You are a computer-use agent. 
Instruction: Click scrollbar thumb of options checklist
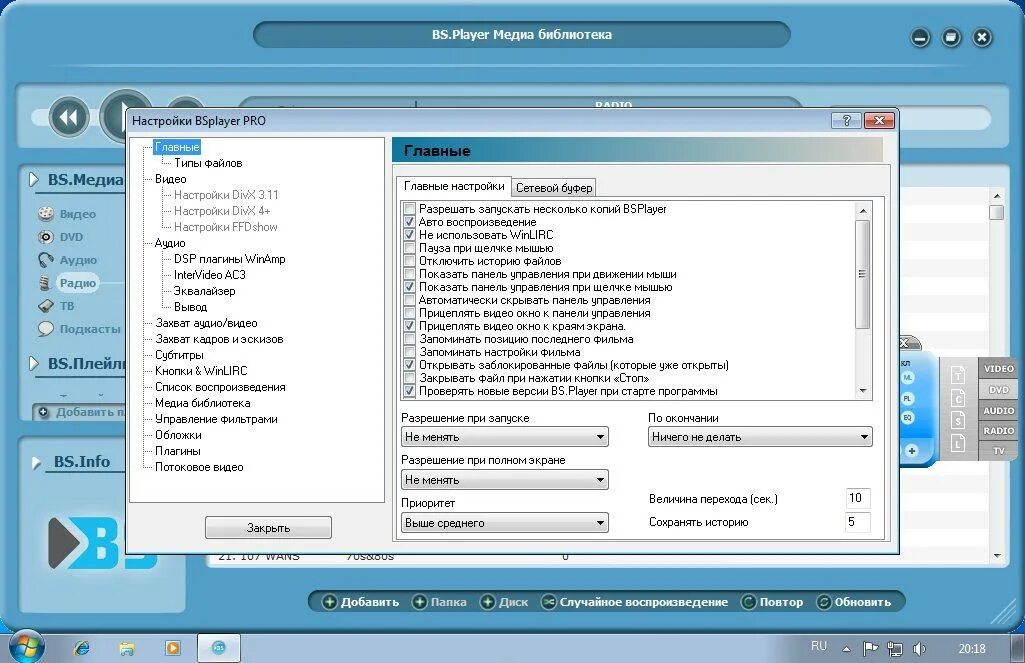tap(863, 273)
